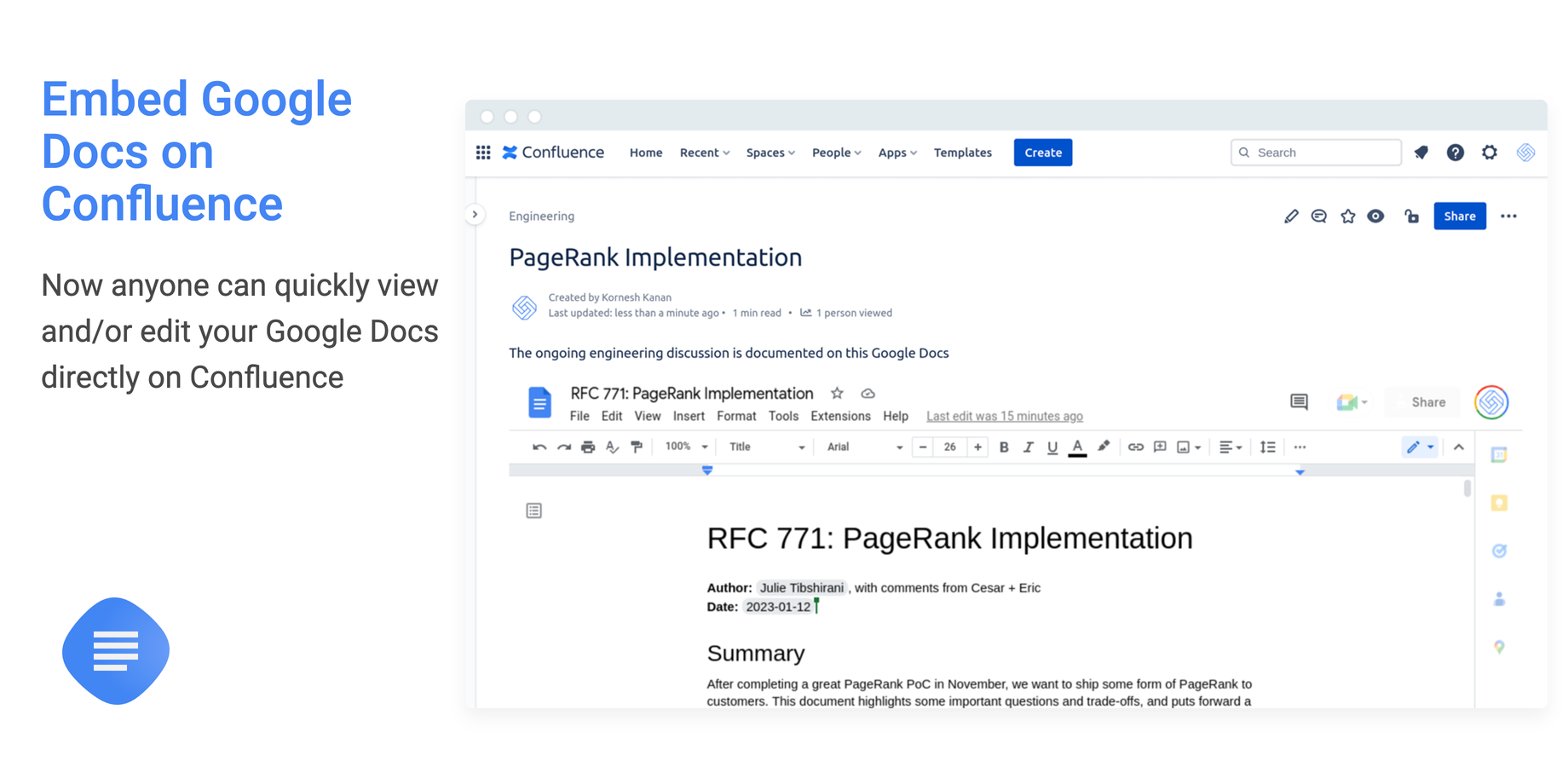Hide the Docs menus with the caret

coord(1459,447)
